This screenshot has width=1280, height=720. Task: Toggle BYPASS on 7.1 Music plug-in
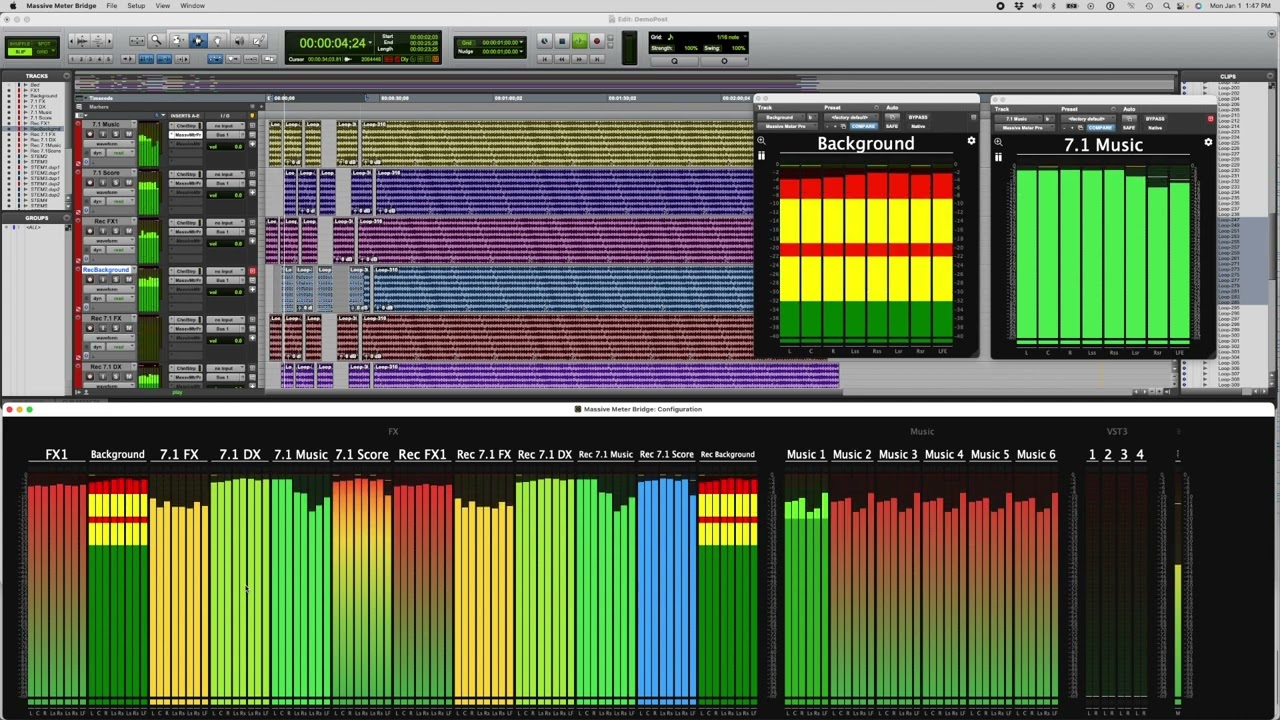point(1155,119)
